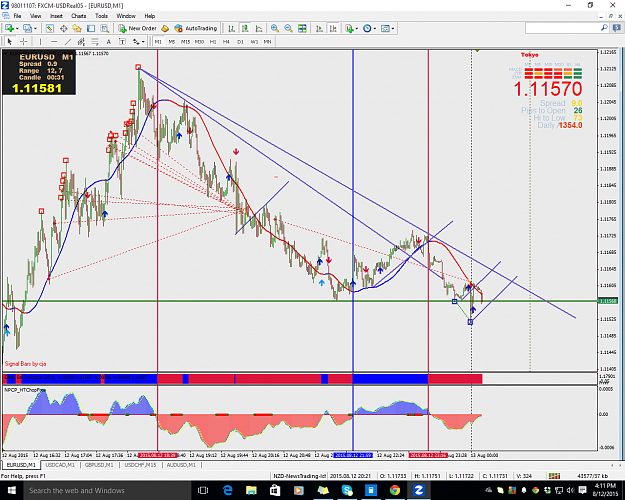
Task: Open Windows Start menu
Action: click(12, 490)
